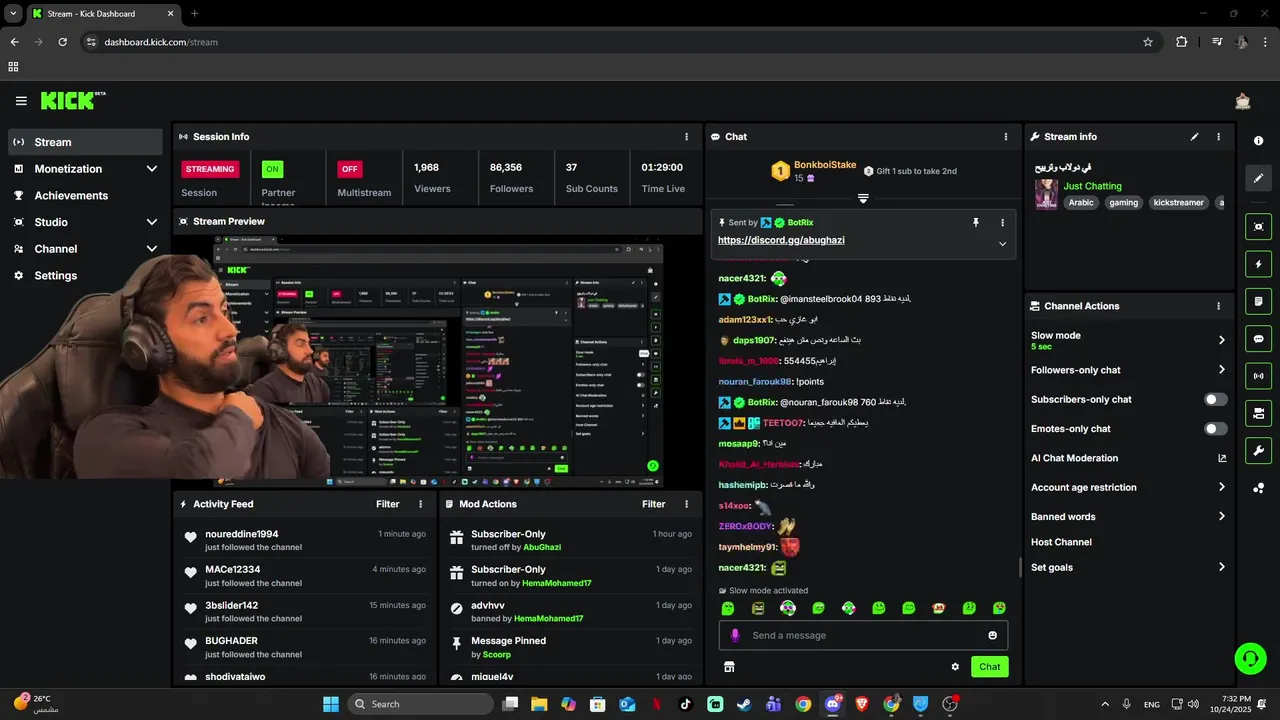
Task: Select the kickstreamer stream tag
Action: (x=1178, y=202)
